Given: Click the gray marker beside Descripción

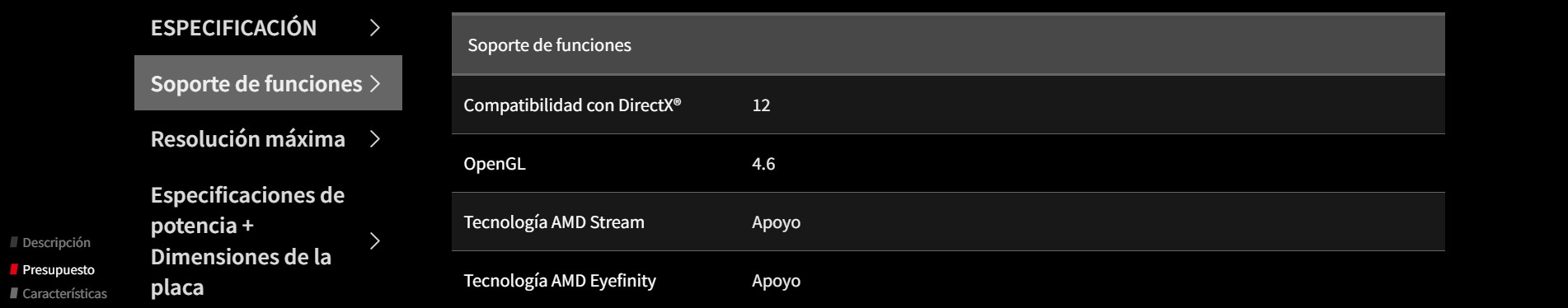Looking at the screenshot, I should pyautogui.click(x=14, y=242).
